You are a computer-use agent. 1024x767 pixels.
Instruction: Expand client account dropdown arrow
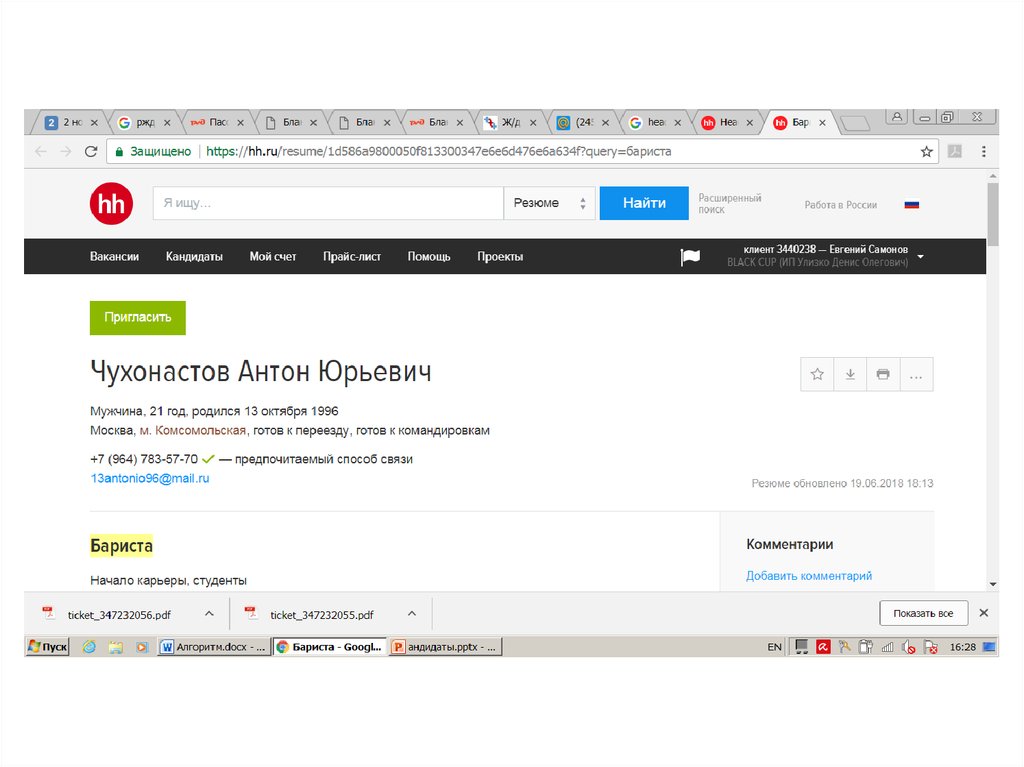920,257
